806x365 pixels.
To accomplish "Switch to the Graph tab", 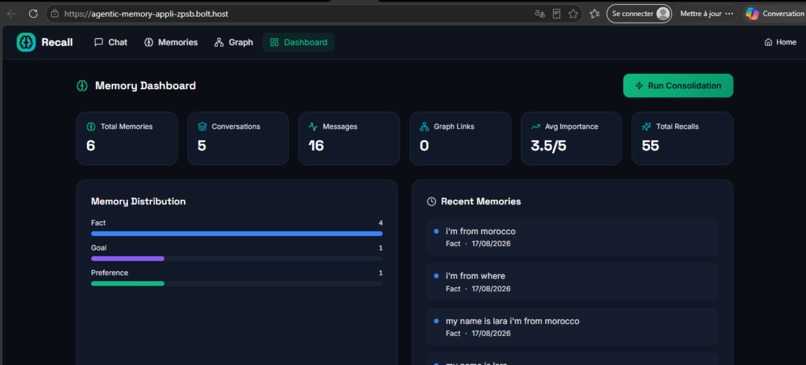I will [234, 42].
